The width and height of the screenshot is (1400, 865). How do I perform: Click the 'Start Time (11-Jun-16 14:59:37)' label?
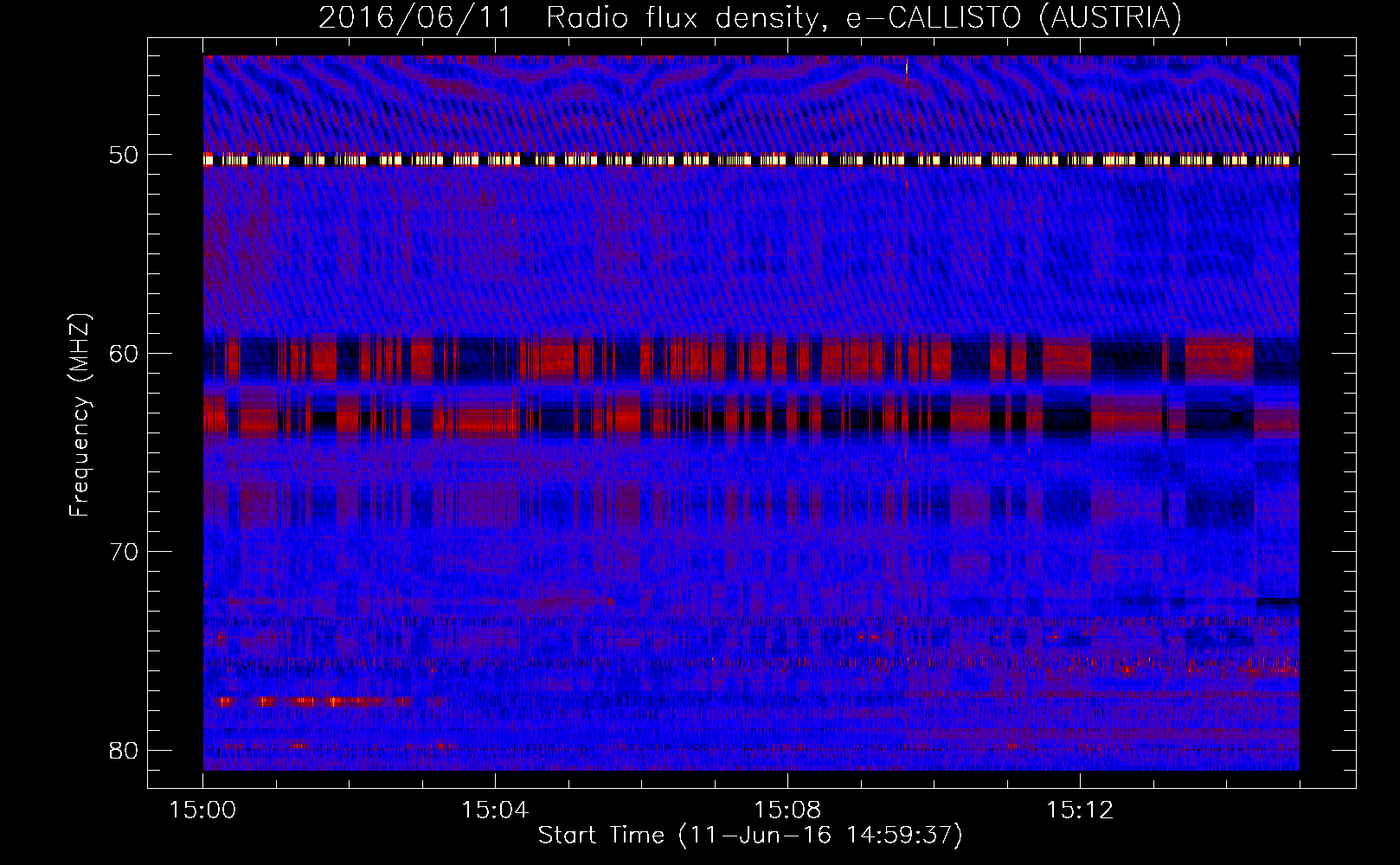750,835
